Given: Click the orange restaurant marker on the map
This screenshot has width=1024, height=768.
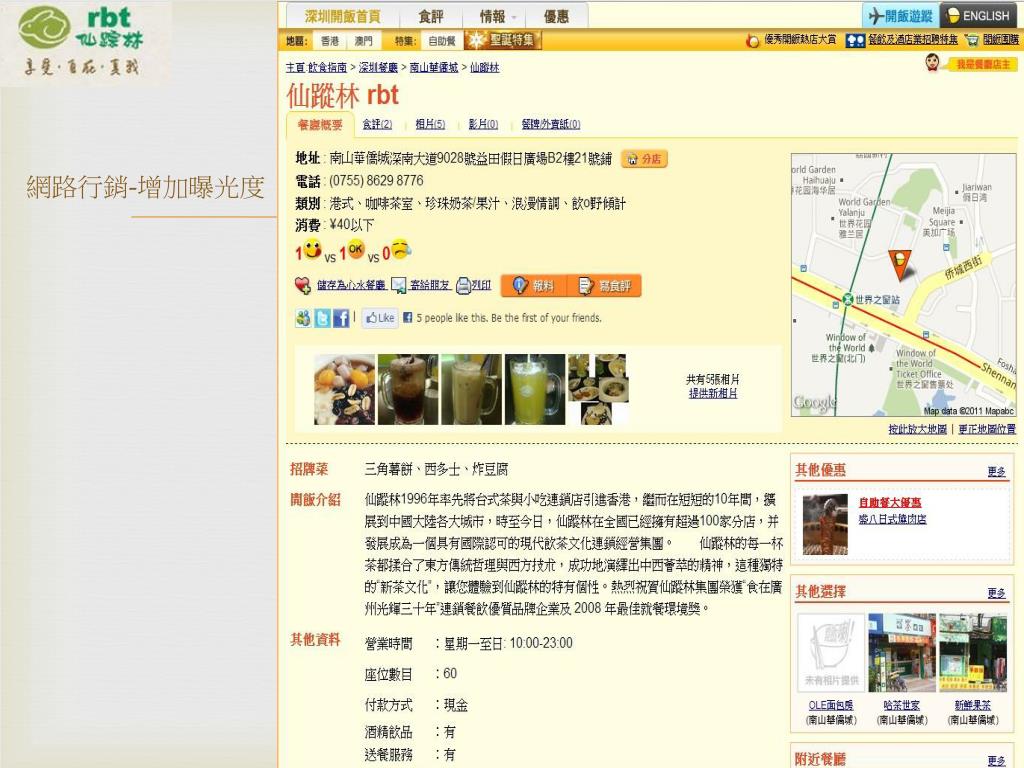Looking at the screenshot, I should 900,264.
